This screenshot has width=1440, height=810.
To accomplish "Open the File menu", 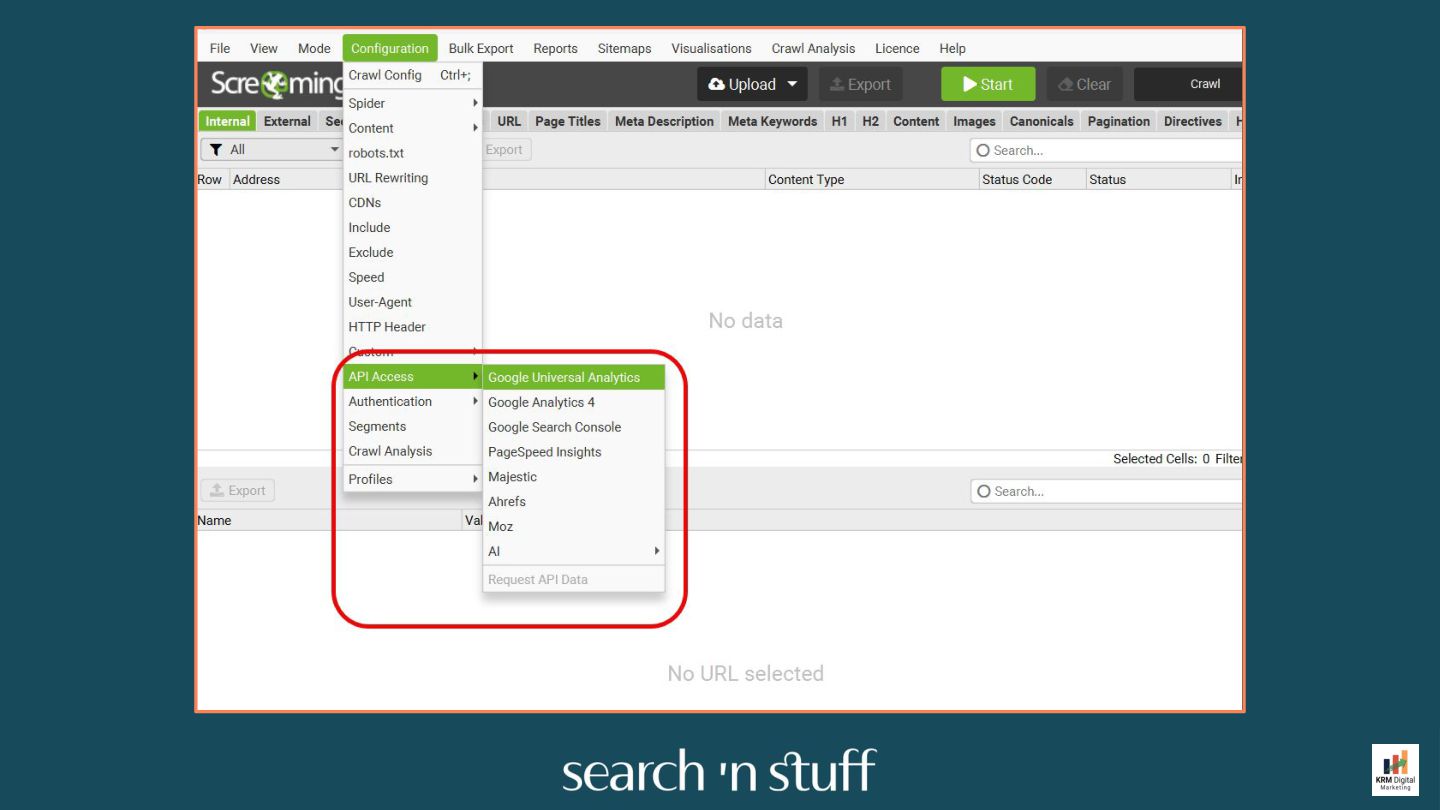I will (x=220, y=48).
